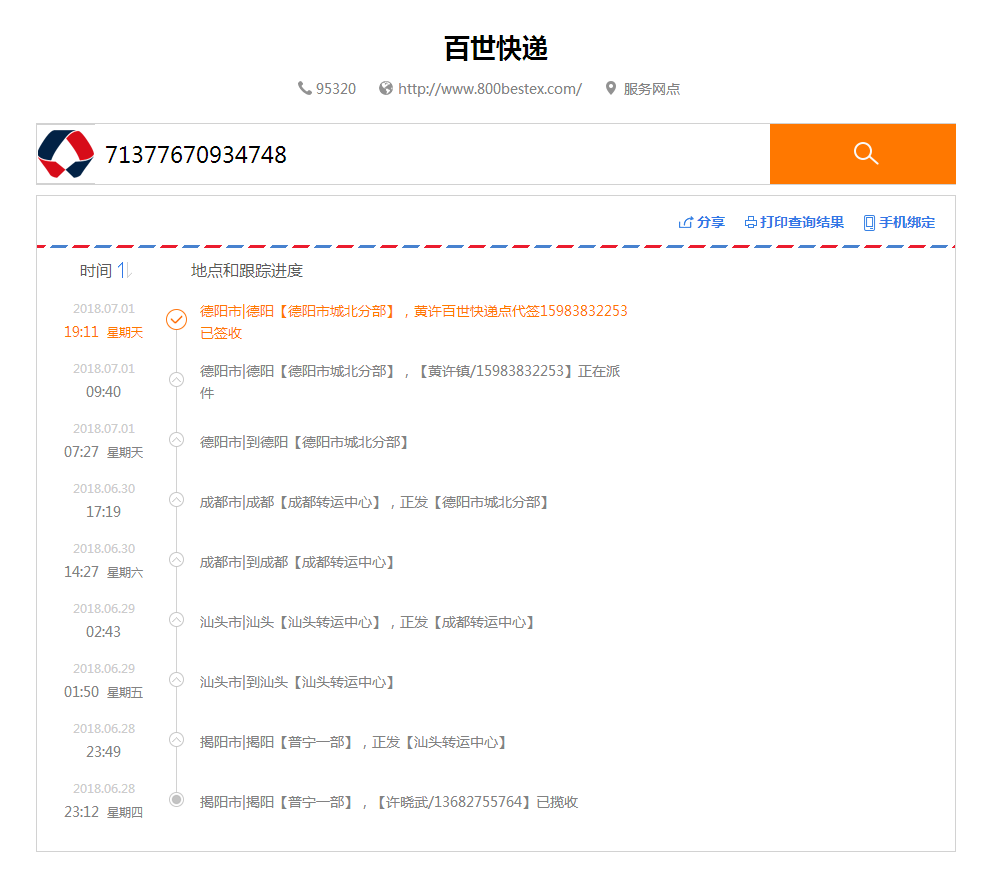Click the timeline marker at 14:27 entry
The width and height of the screenshot is (996, 869).
click(x=177, y=560)
